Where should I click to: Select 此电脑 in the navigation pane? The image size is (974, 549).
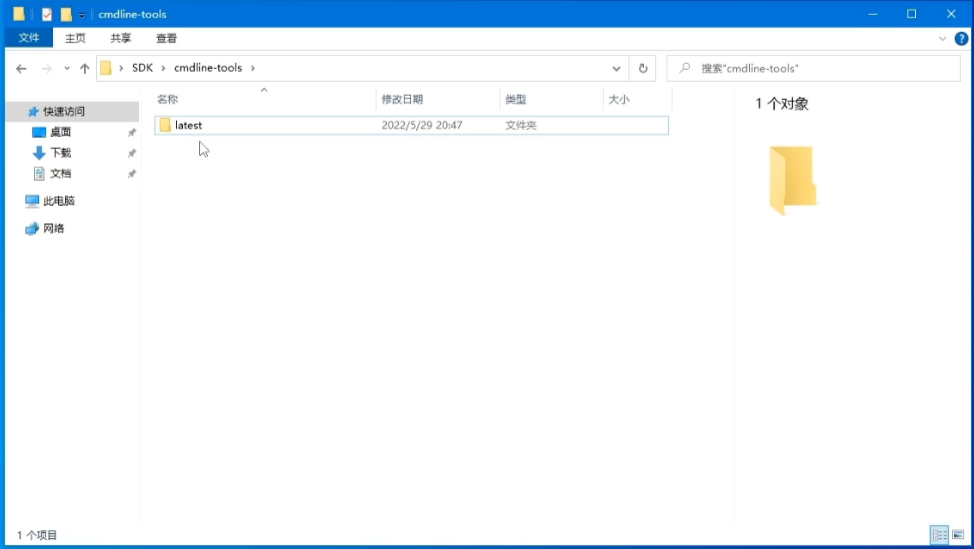58,201
